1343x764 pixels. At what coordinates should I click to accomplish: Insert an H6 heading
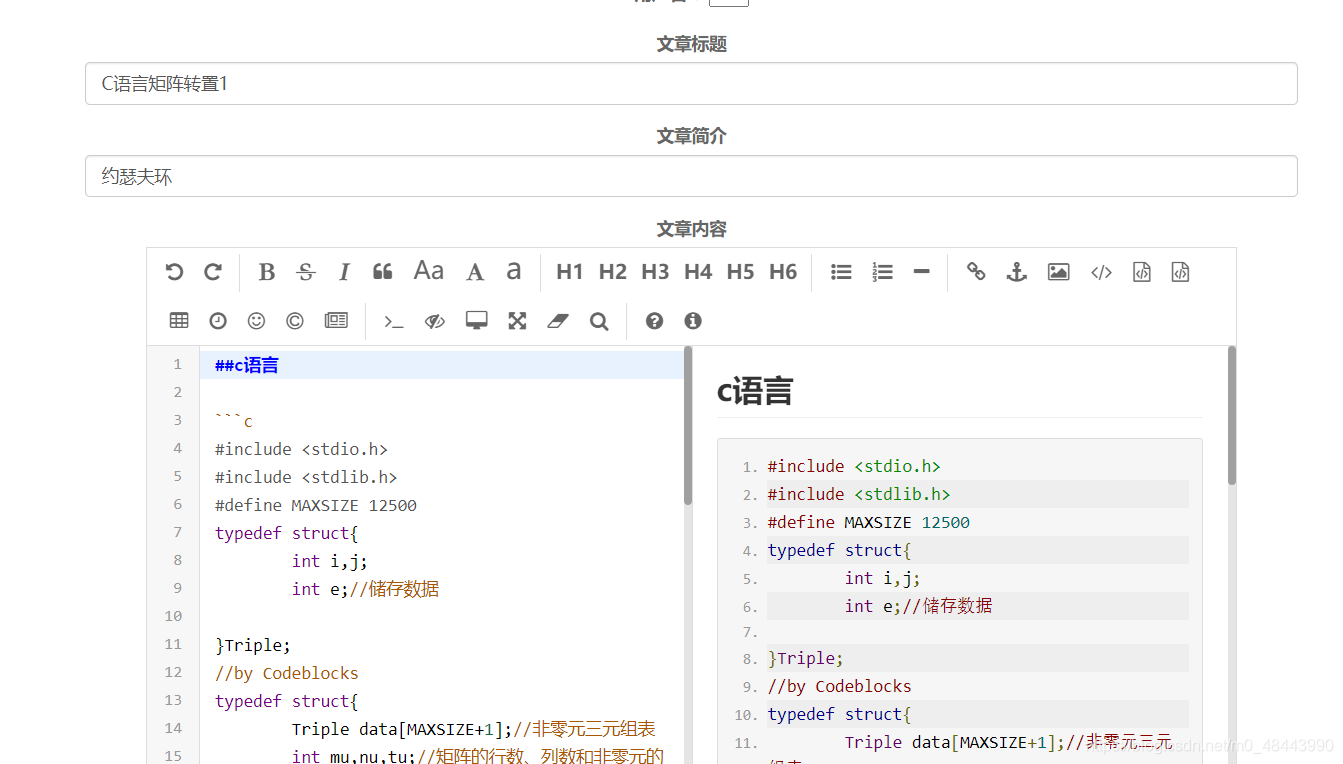(783, 272)
